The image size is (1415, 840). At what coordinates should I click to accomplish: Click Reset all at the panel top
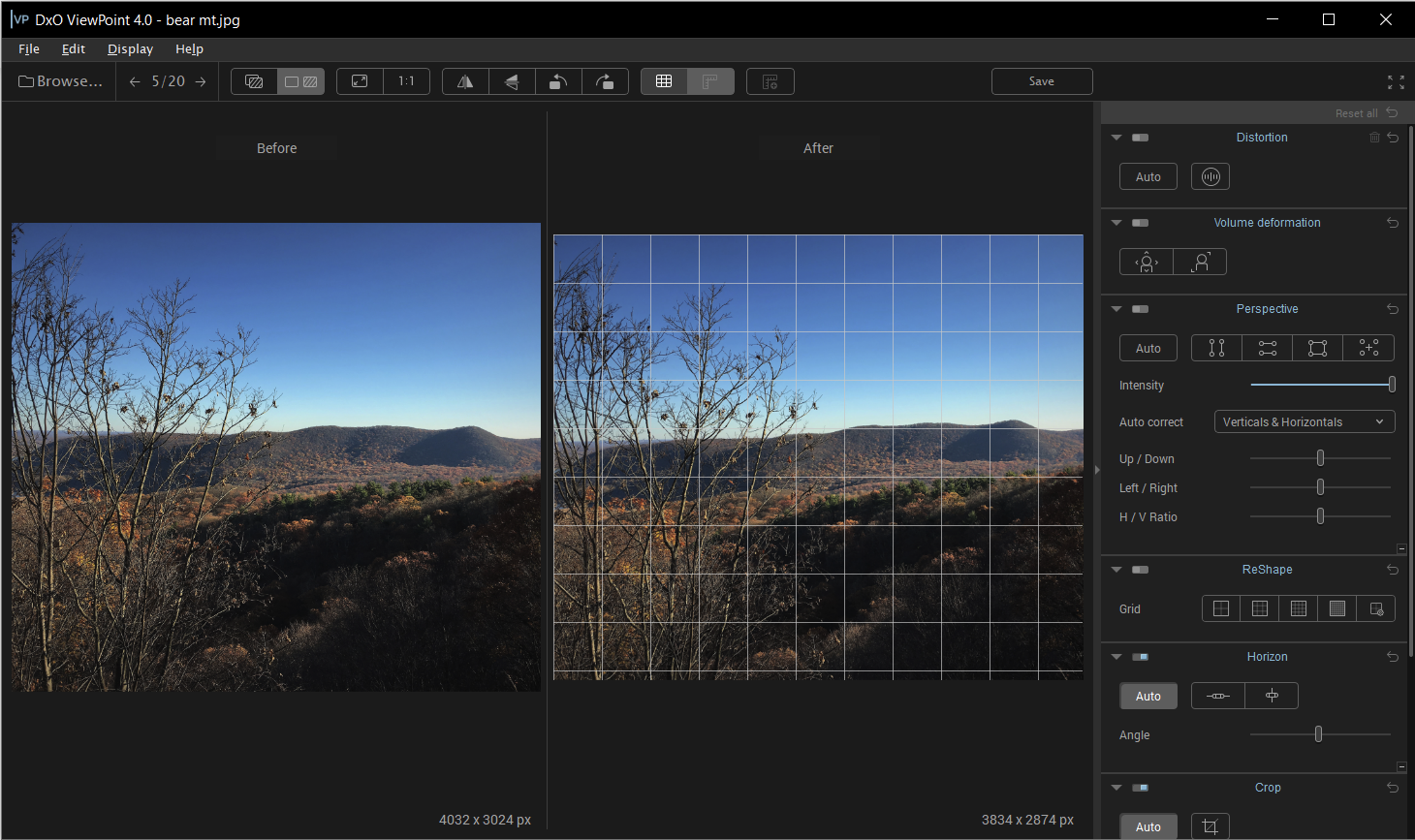point(1357,112)
